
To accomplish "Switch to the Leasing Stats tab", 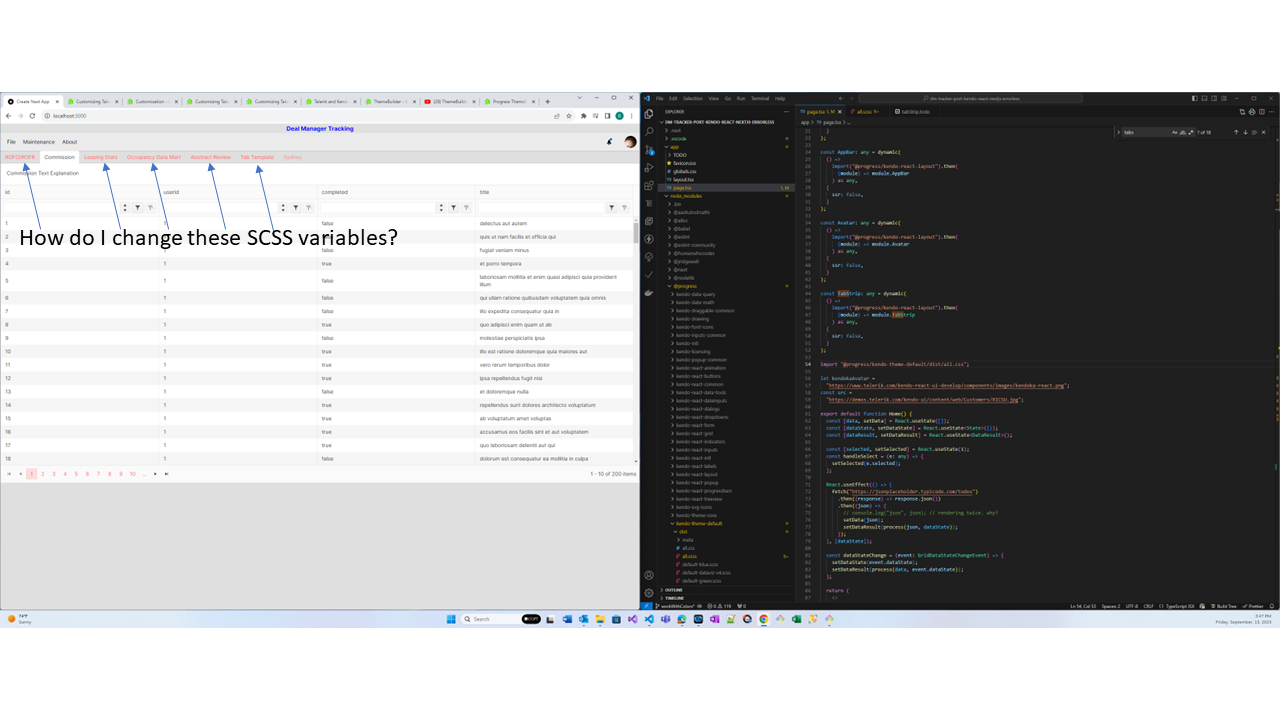I will click(x=100, y=157).
